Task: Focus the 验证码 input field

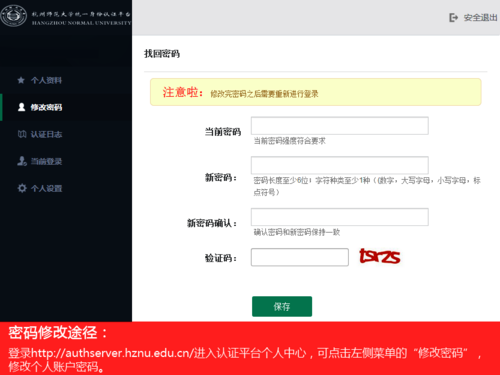Action: pyautogui.click(x=300, y=257)
